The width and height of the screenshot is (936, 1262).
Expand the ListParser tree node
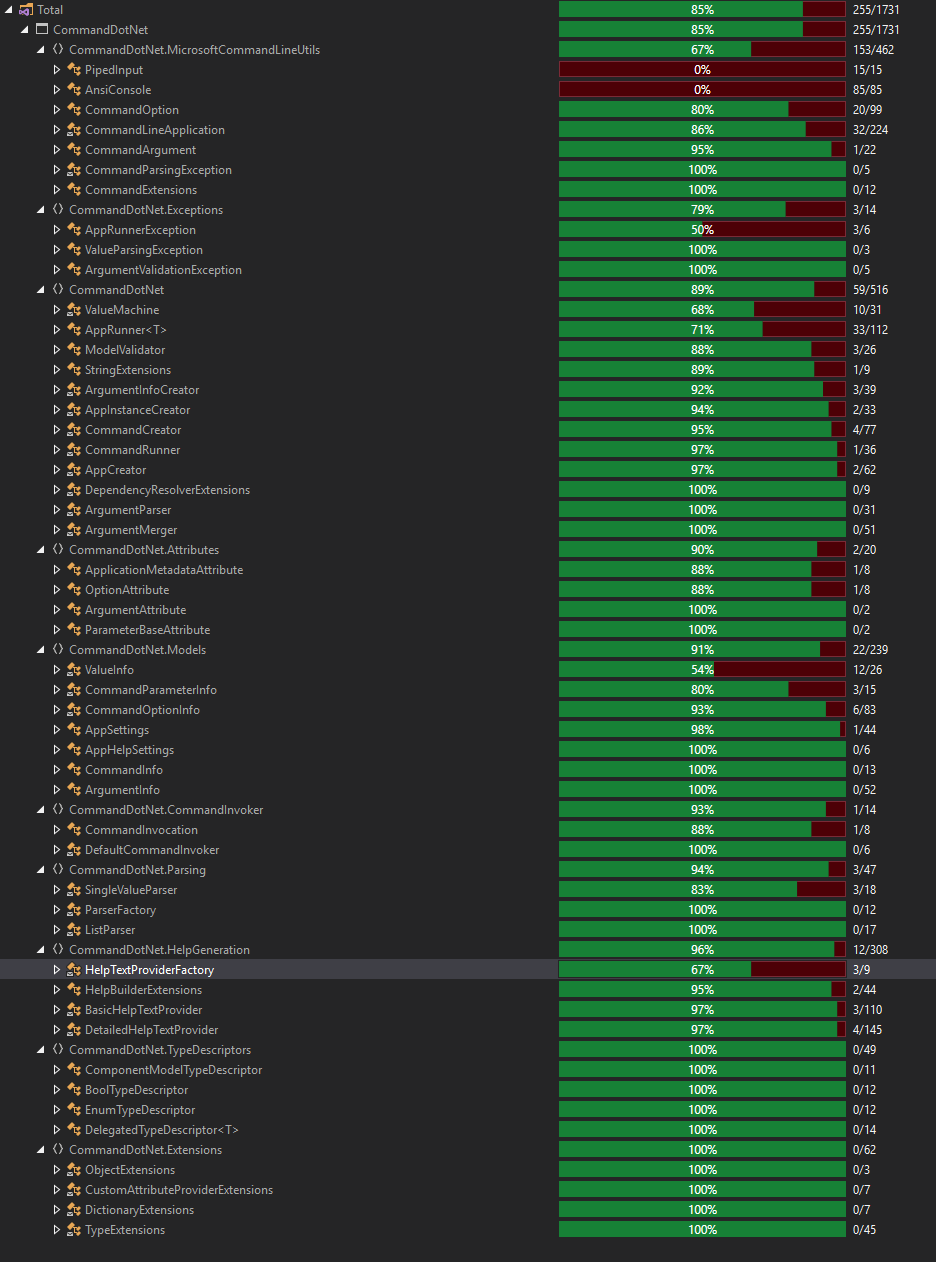(x=56, y=929)
